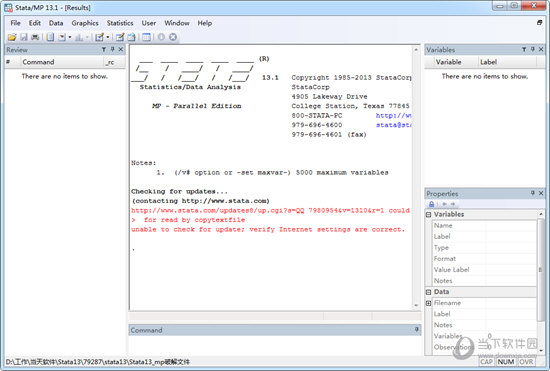Open the Viewer from the toolbar
This screenshot has width=550, height=371.
pos(62,37)
